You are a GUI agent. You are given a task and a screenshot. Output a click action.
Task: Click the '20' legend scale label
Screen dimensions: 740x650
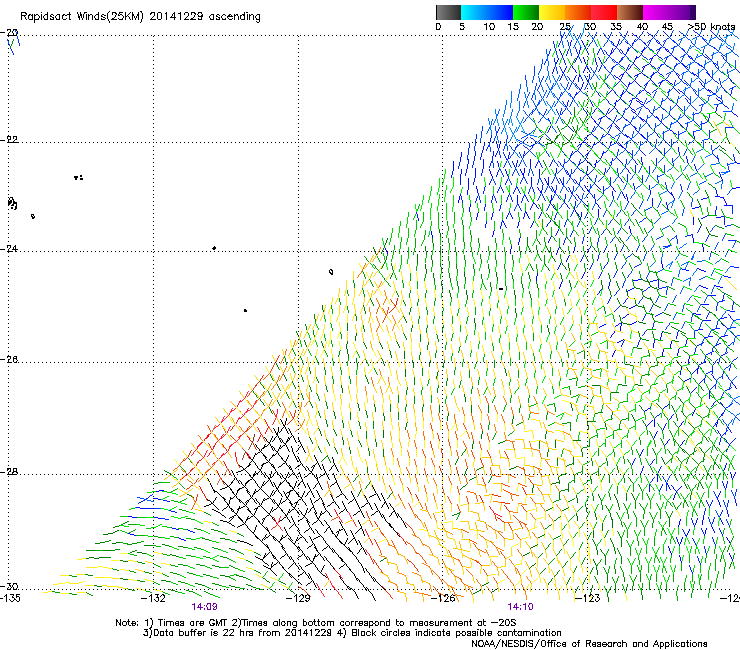[x=537, y=27]
